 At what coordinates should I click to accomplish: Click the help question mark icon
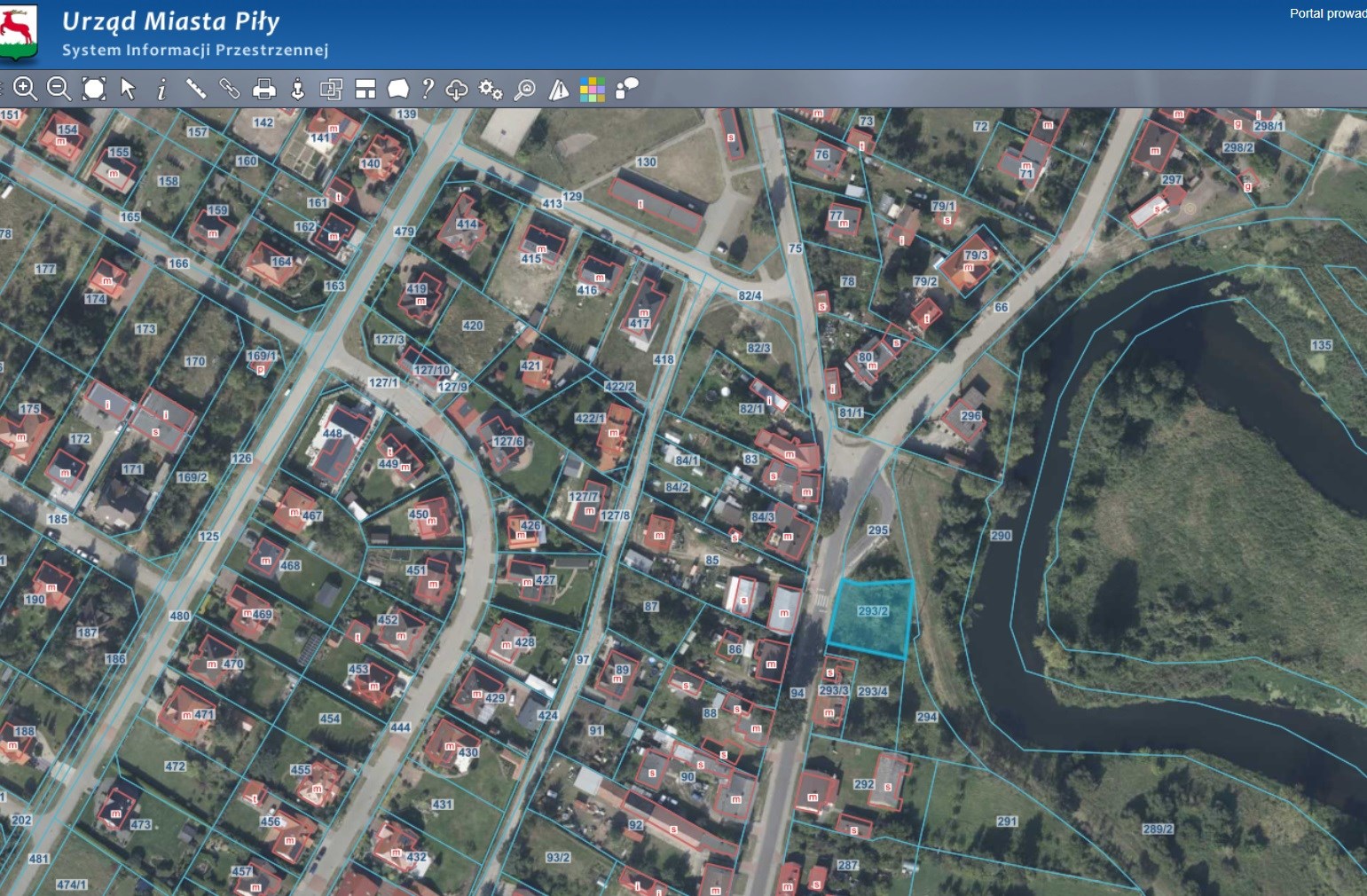(x=428, y=89)
